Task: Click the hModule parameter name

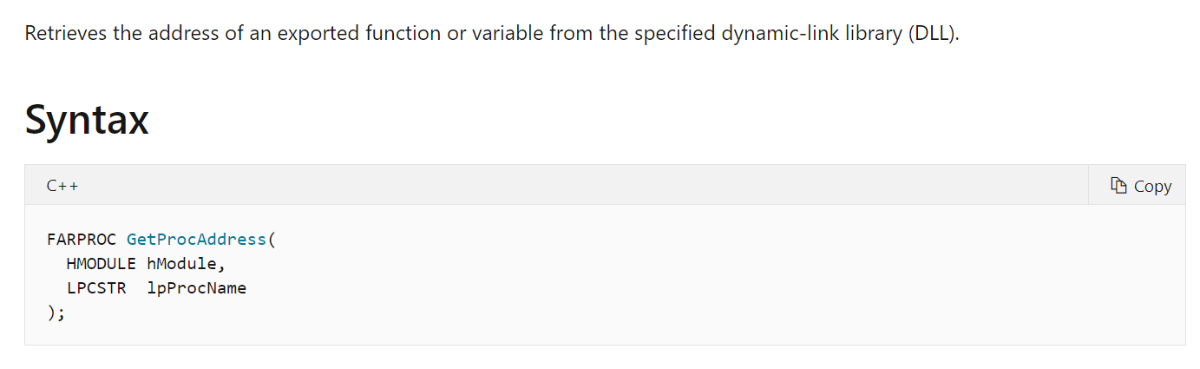Action: [x=187, y=264]
